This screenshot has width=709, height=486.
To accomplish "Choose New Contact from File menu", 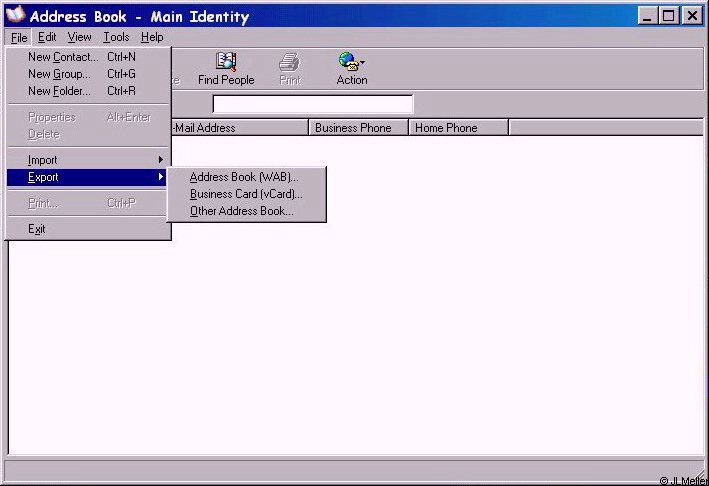I will (62, 57).
